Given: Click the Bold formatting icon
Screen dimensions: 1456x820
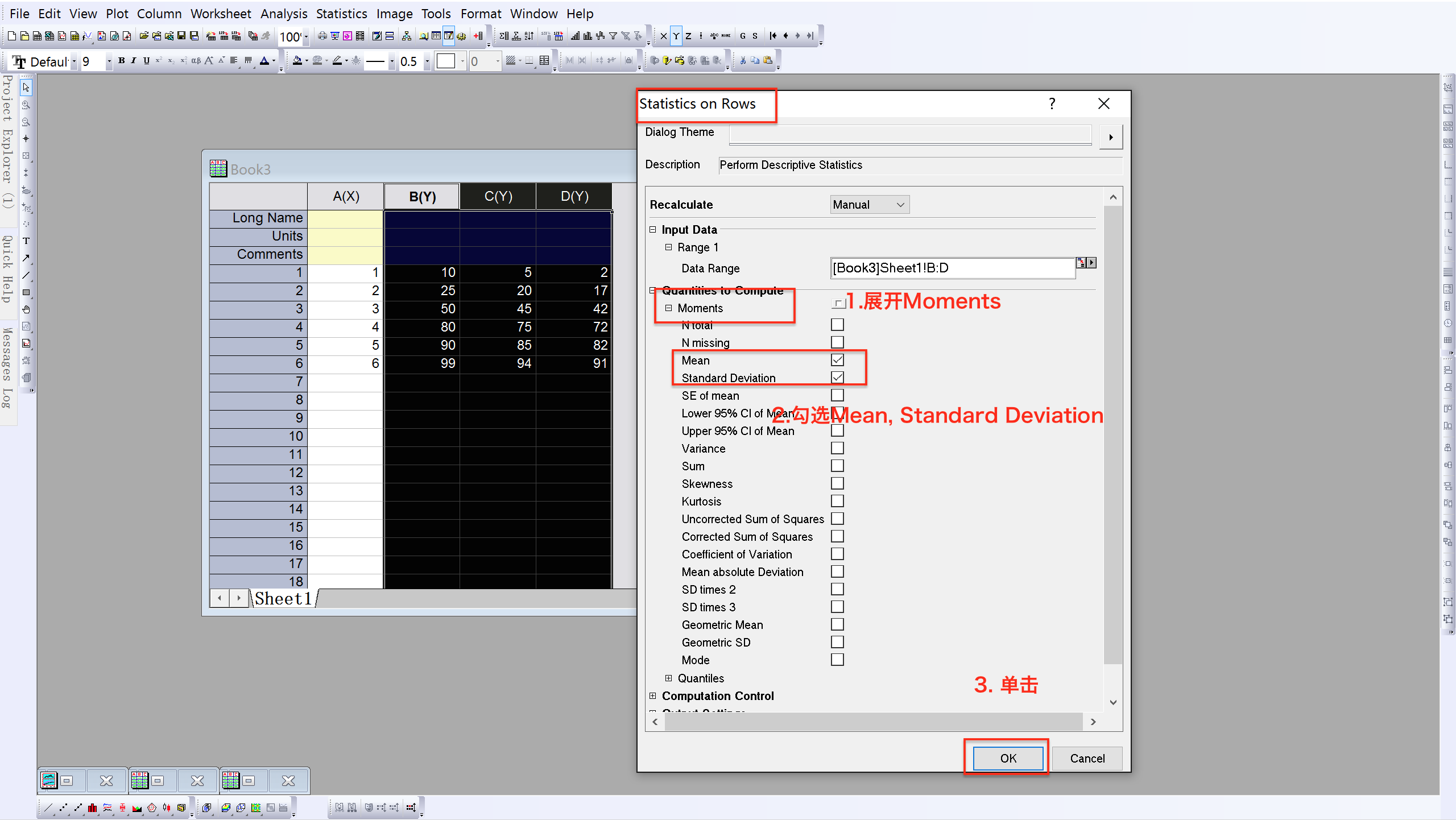Looking at the screenshot, I should 121,61.
